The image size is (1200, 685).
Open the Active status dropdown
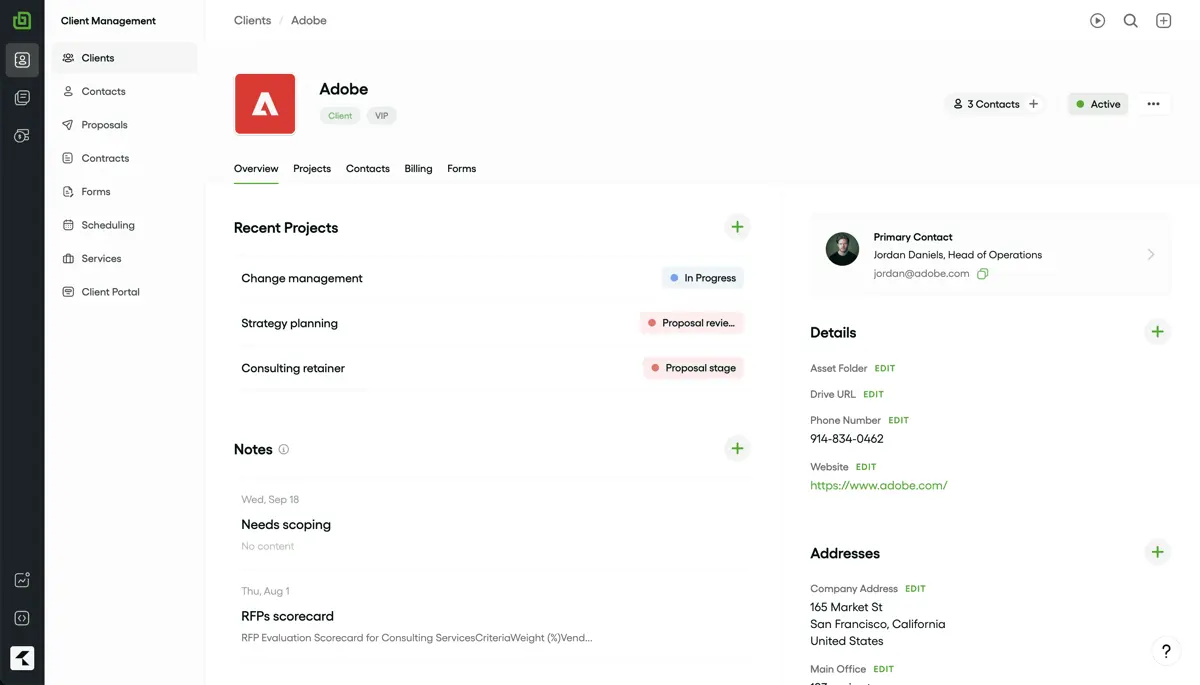pyautogui.click(x=1098, y=104)
